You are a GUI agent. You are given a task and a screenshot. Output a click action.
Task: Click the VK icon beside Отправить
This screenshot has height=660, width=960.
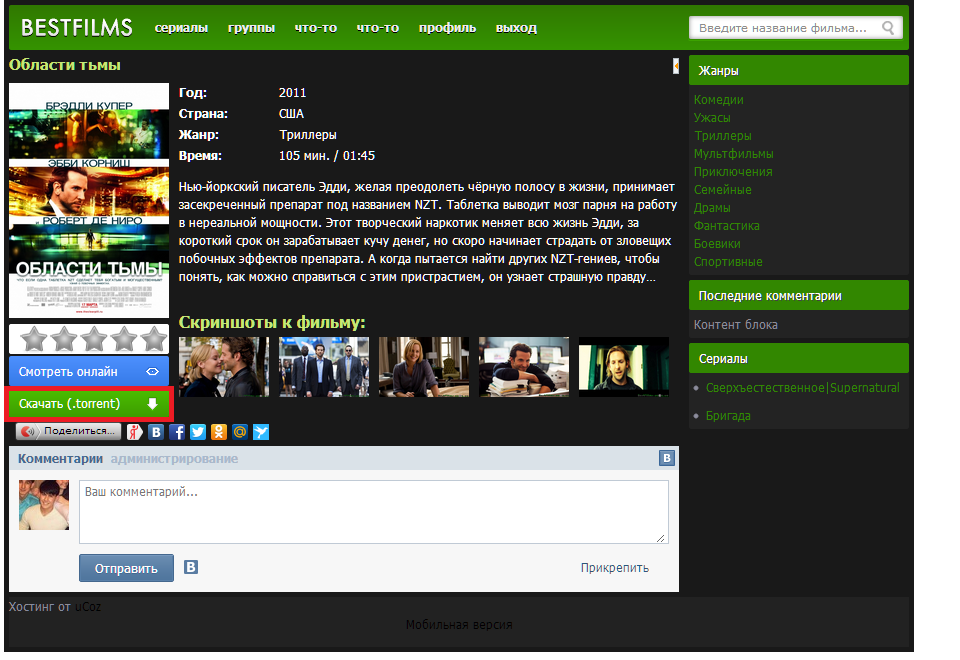tap(191, 567)
